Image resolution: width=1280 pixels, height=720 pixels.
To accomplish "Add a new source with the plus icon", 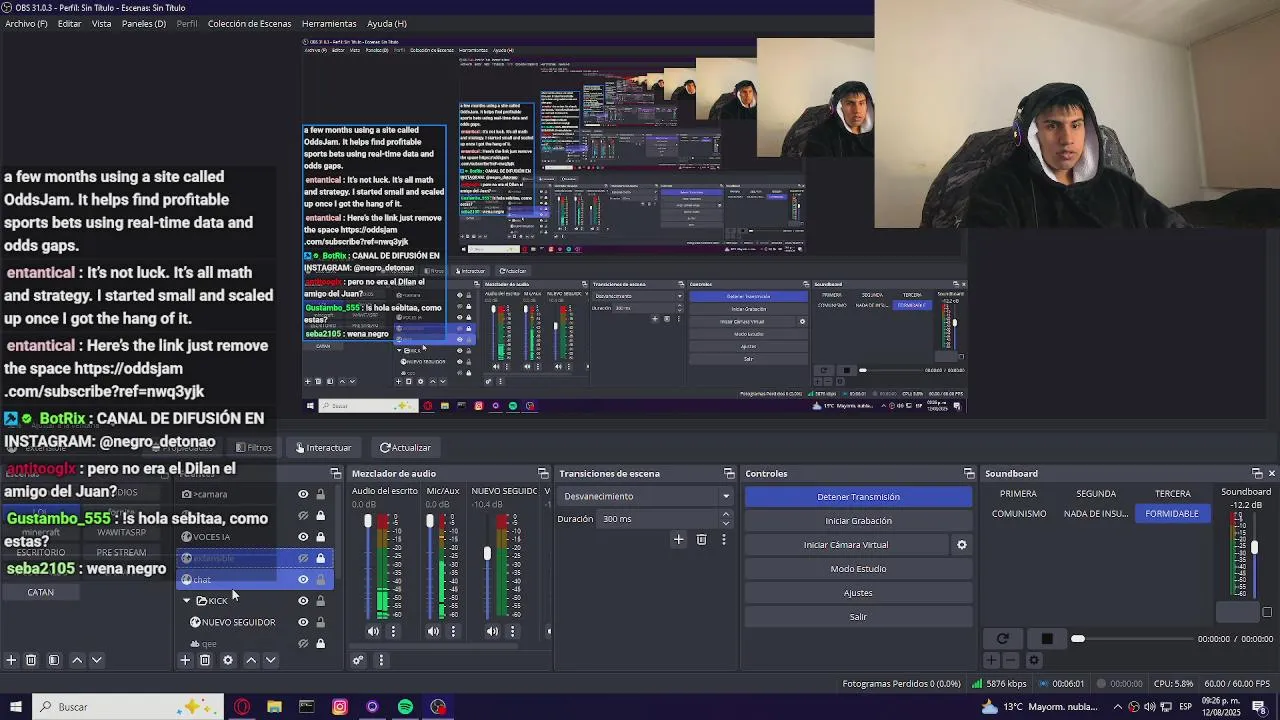I will [x=185, y=660].
